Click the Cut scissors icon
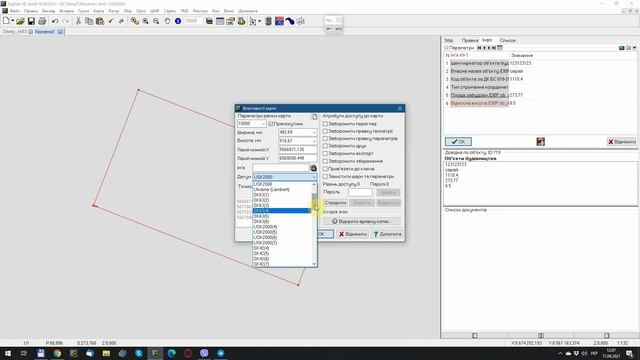Screen dimensions: 640x360 coord(78,21)
